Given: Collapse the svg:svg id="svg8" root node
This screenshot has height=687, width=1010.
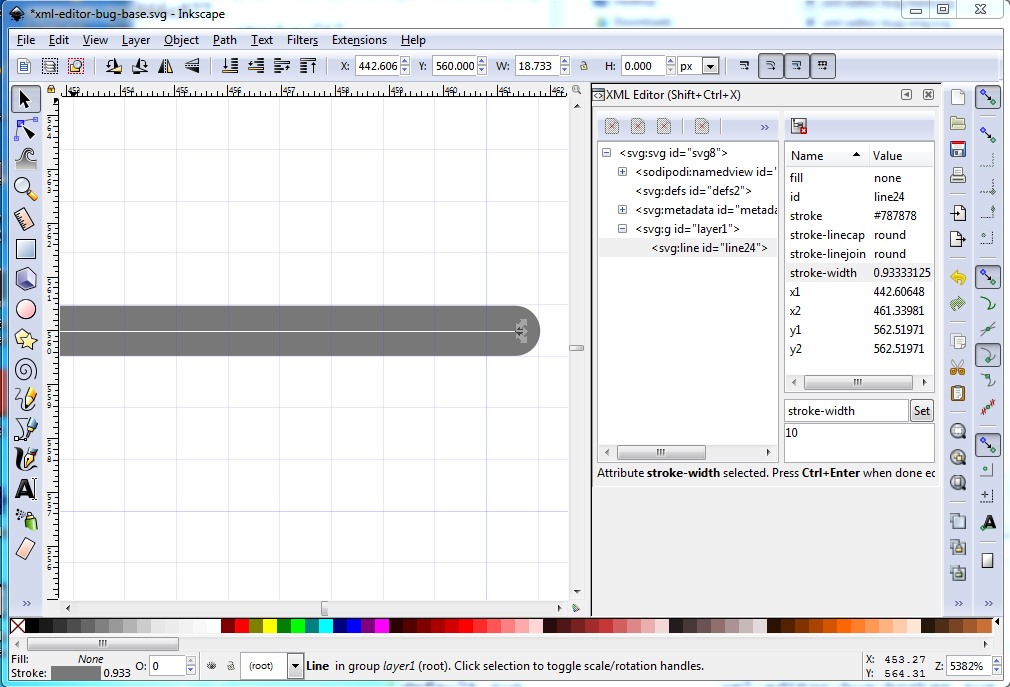Looking at the screenshot, I should [606, 153].
